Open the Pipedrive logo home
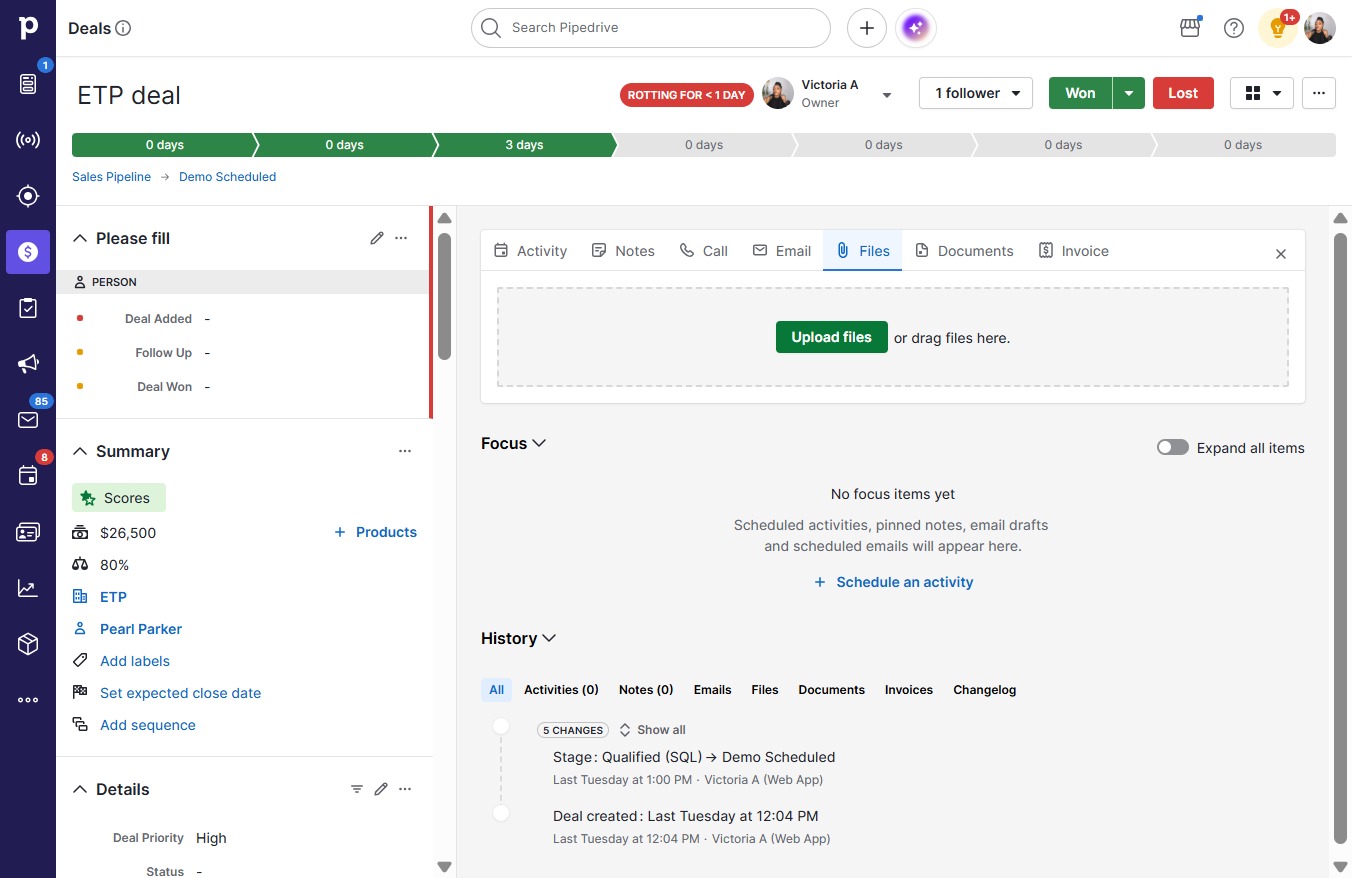 point(28,28)
